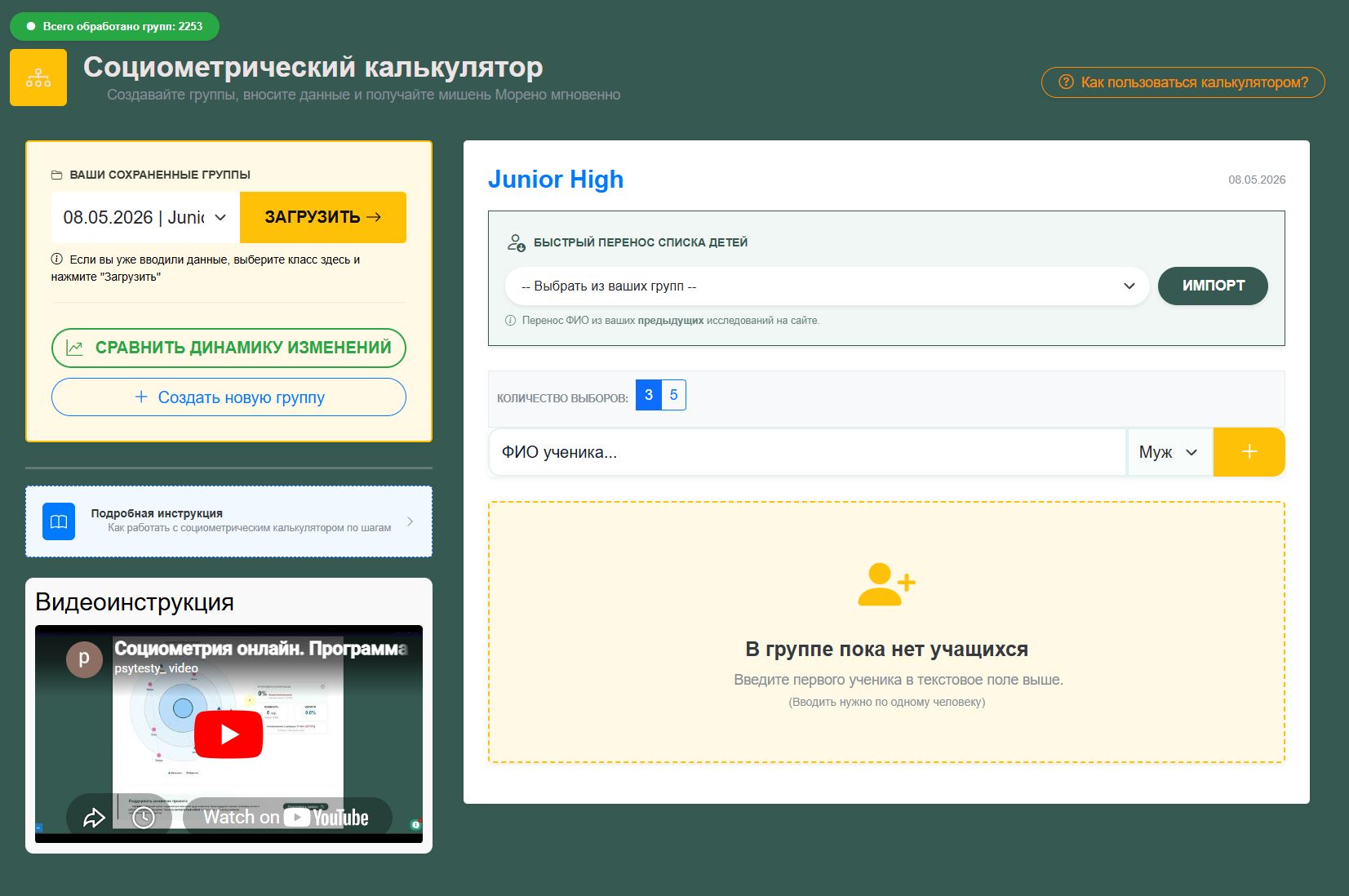The image size is (1349, 896).
Task: Click the add-user icon in empty group area
Action: [x=886, y=584]
